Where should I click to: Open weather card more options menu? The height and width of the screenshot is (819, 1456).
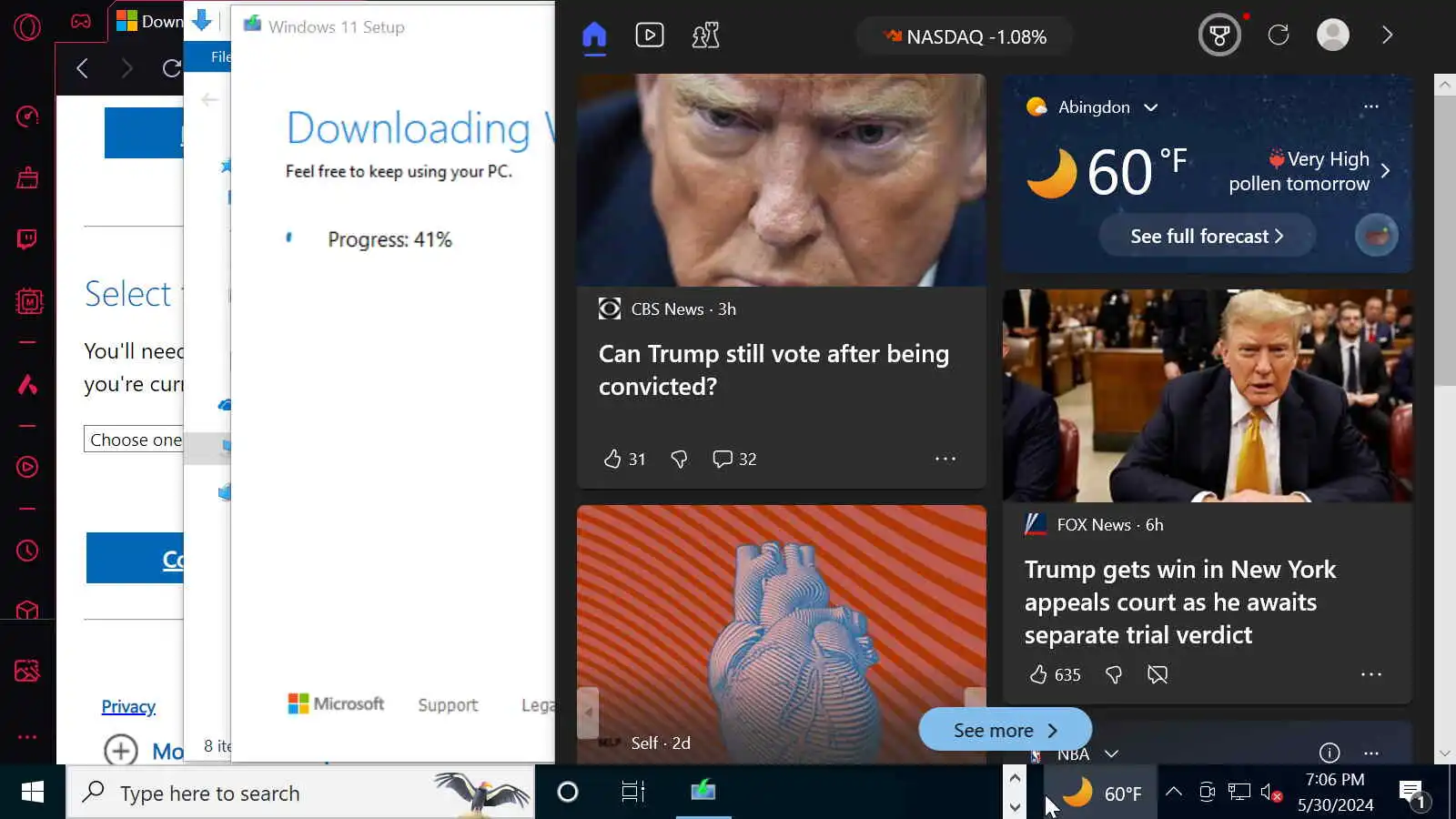coord(1371,106)
